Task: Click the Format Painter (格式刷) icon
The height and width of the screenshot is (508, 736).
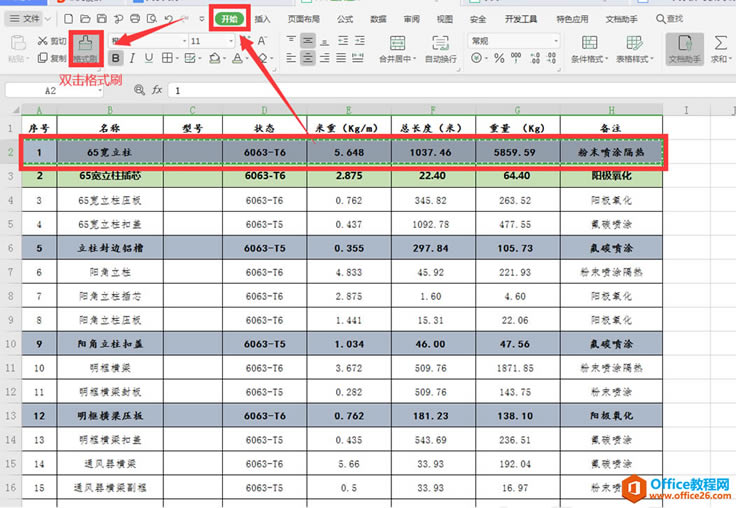Action: coord(86,44)
